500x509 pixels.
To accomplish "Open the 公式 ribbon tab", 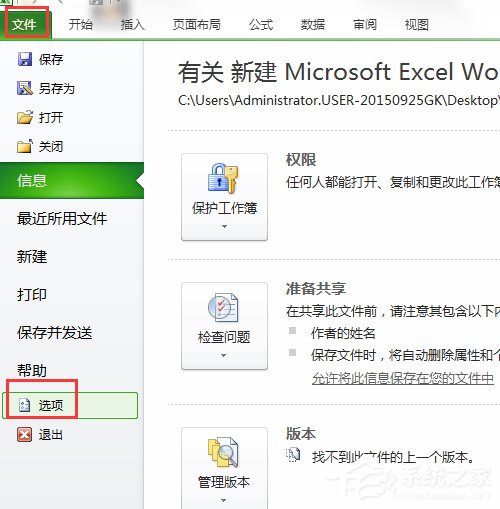I will coord(261,25).
